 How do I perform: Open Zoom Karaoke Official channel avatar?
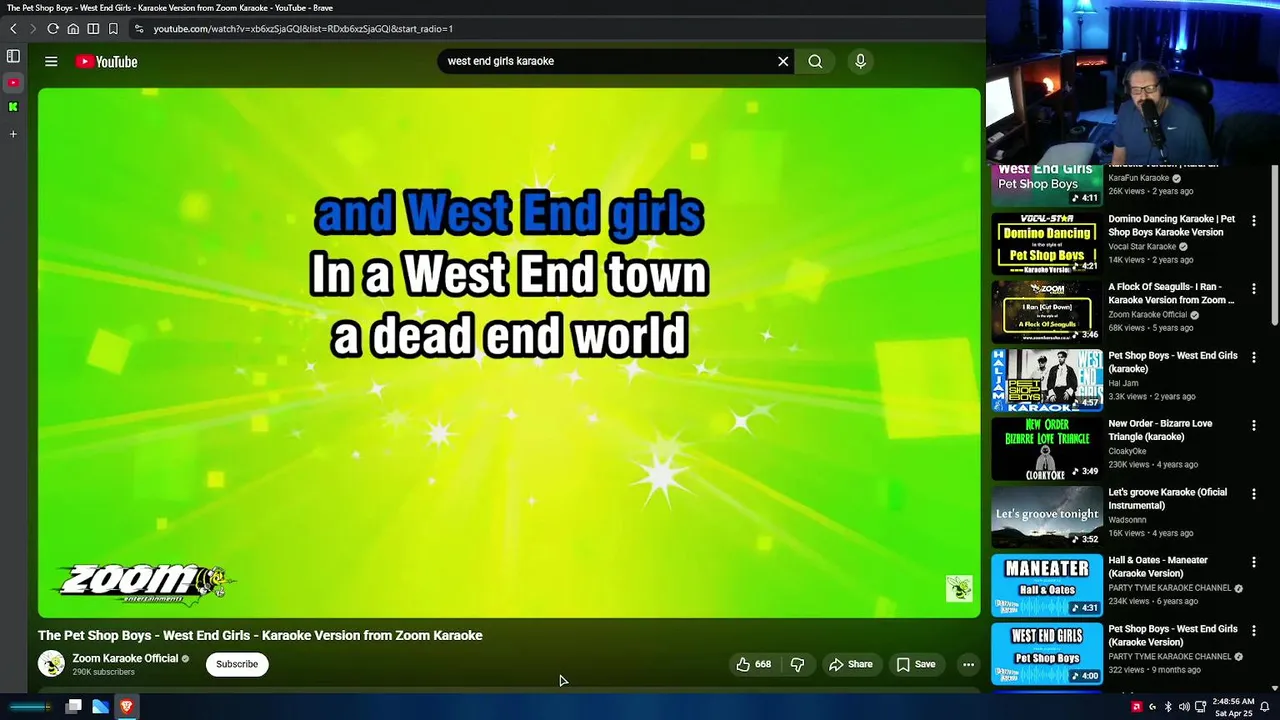(x=51, y=663)
